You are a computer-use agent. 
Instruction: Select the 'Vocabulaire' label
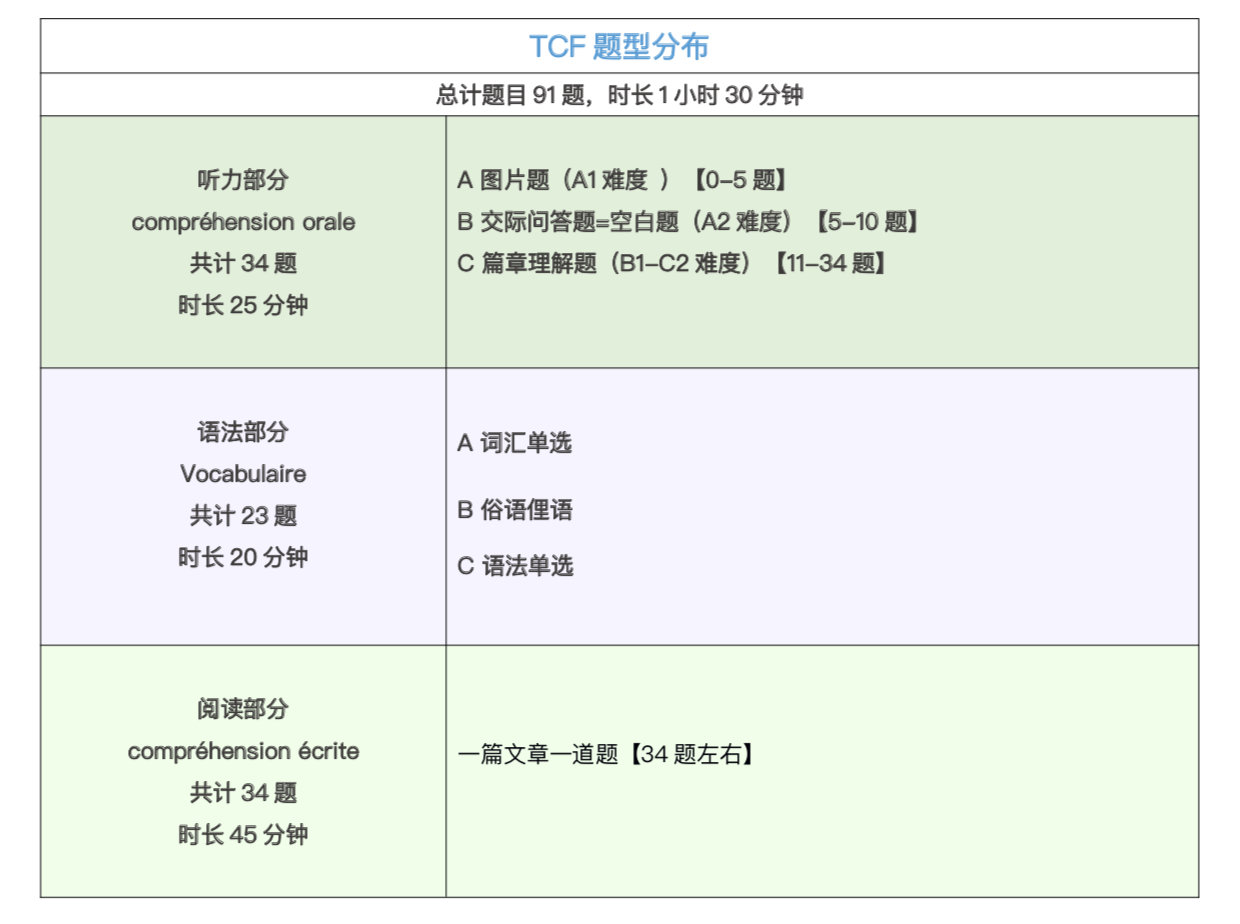(243, 474)
